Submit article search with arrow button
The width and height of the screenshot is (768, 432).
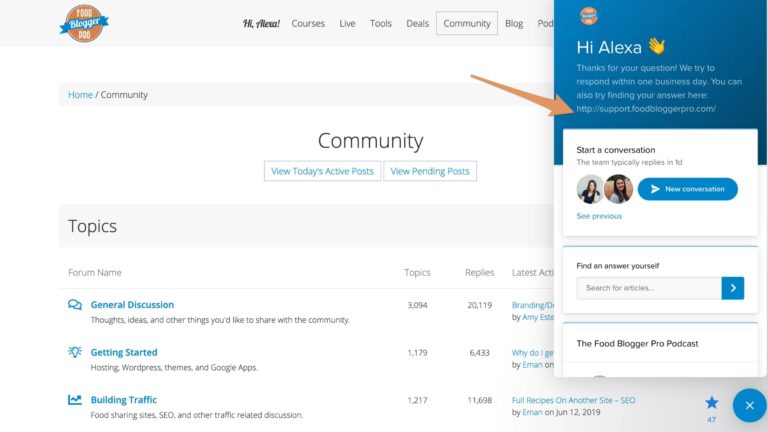[x=733, y=288]
